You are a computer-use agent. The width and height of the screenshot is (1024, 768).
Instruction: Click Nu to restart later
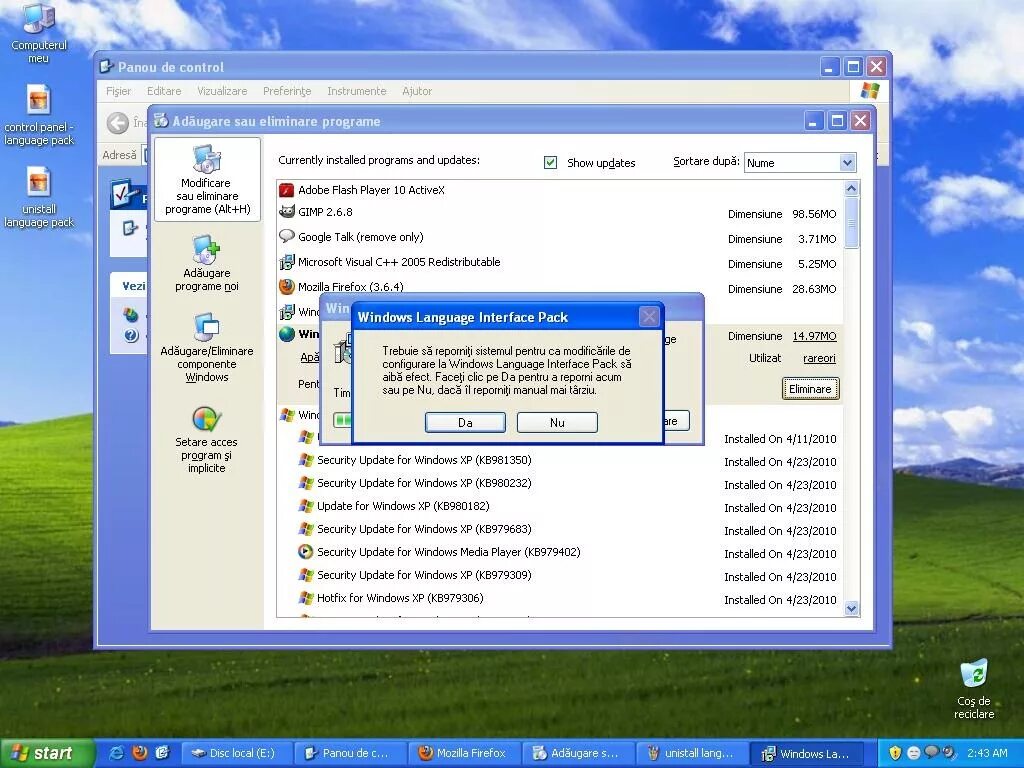pos(557,423)
